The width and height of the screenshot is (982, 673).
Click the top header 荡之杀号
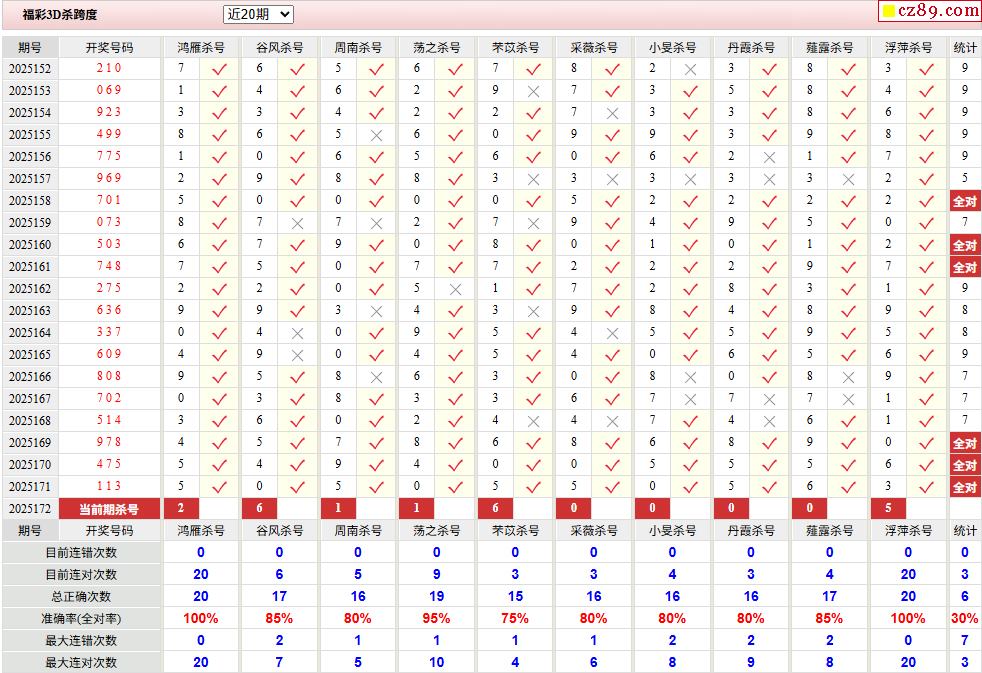click(437, 48)
